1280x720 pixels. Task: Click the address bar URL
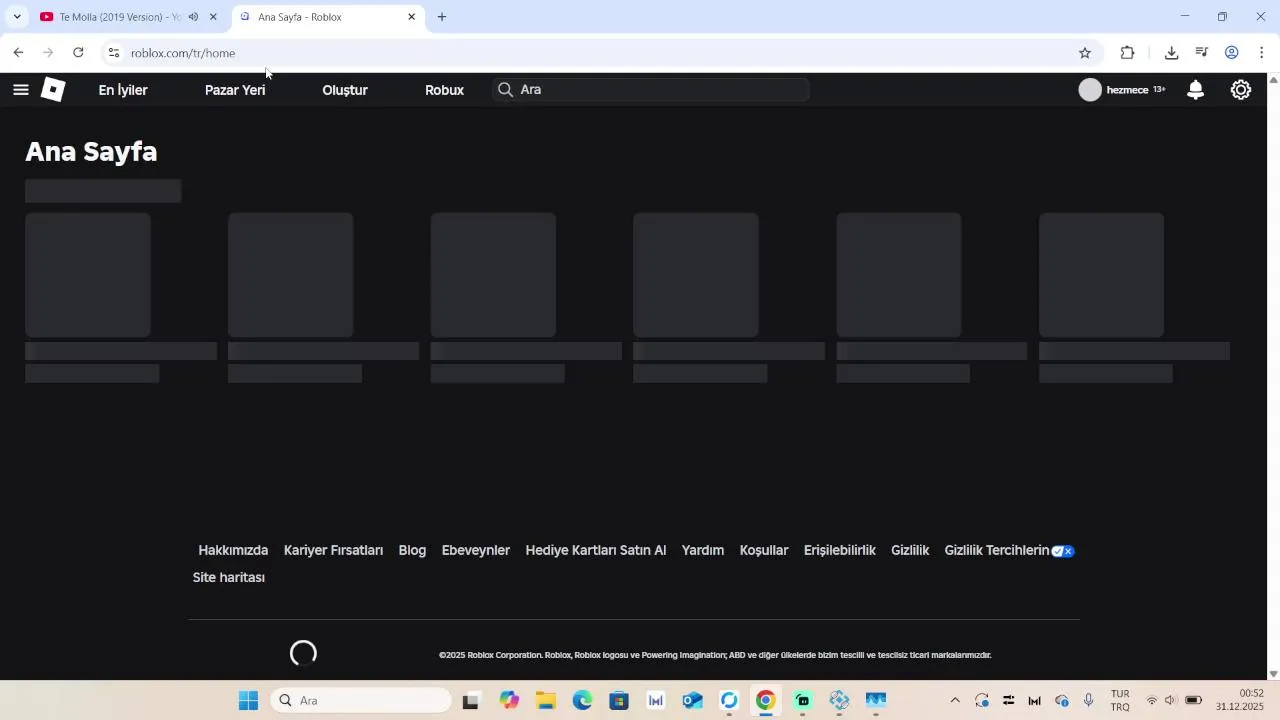click(183, 53)
